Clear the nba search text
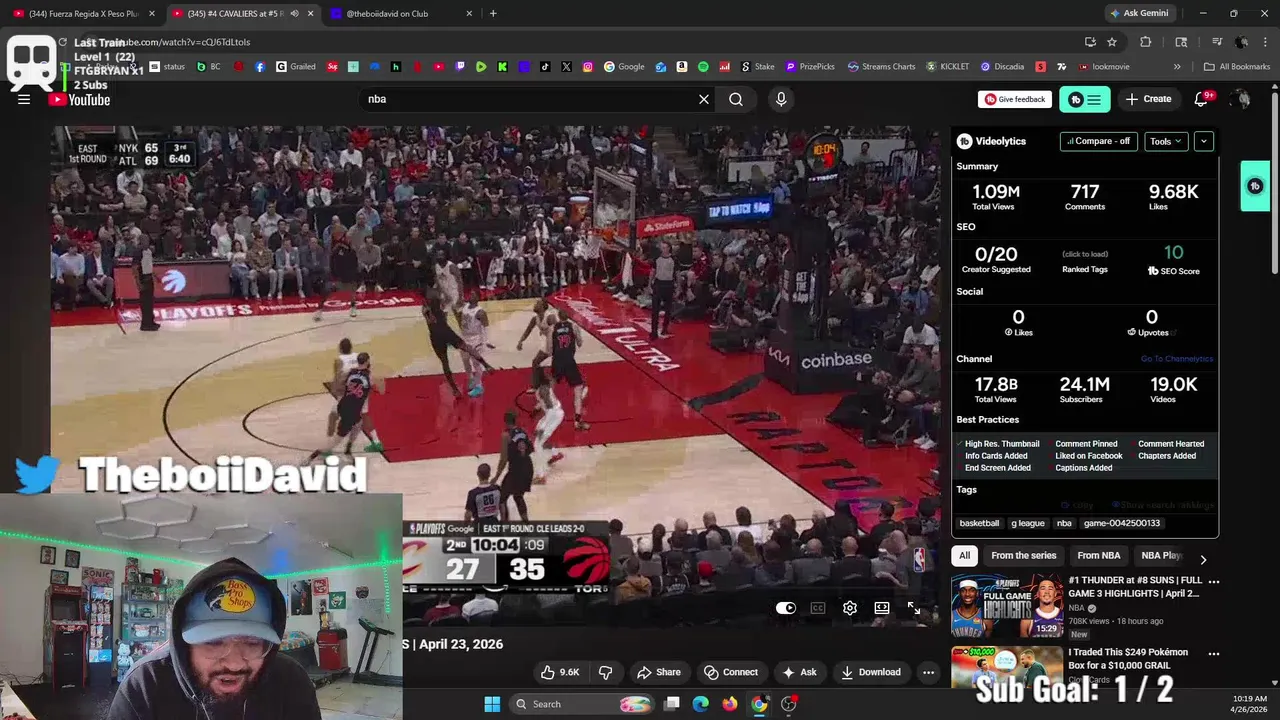The height and width of the screenshot is (720, 1280). pyautogui.click(x=704, y=99)
